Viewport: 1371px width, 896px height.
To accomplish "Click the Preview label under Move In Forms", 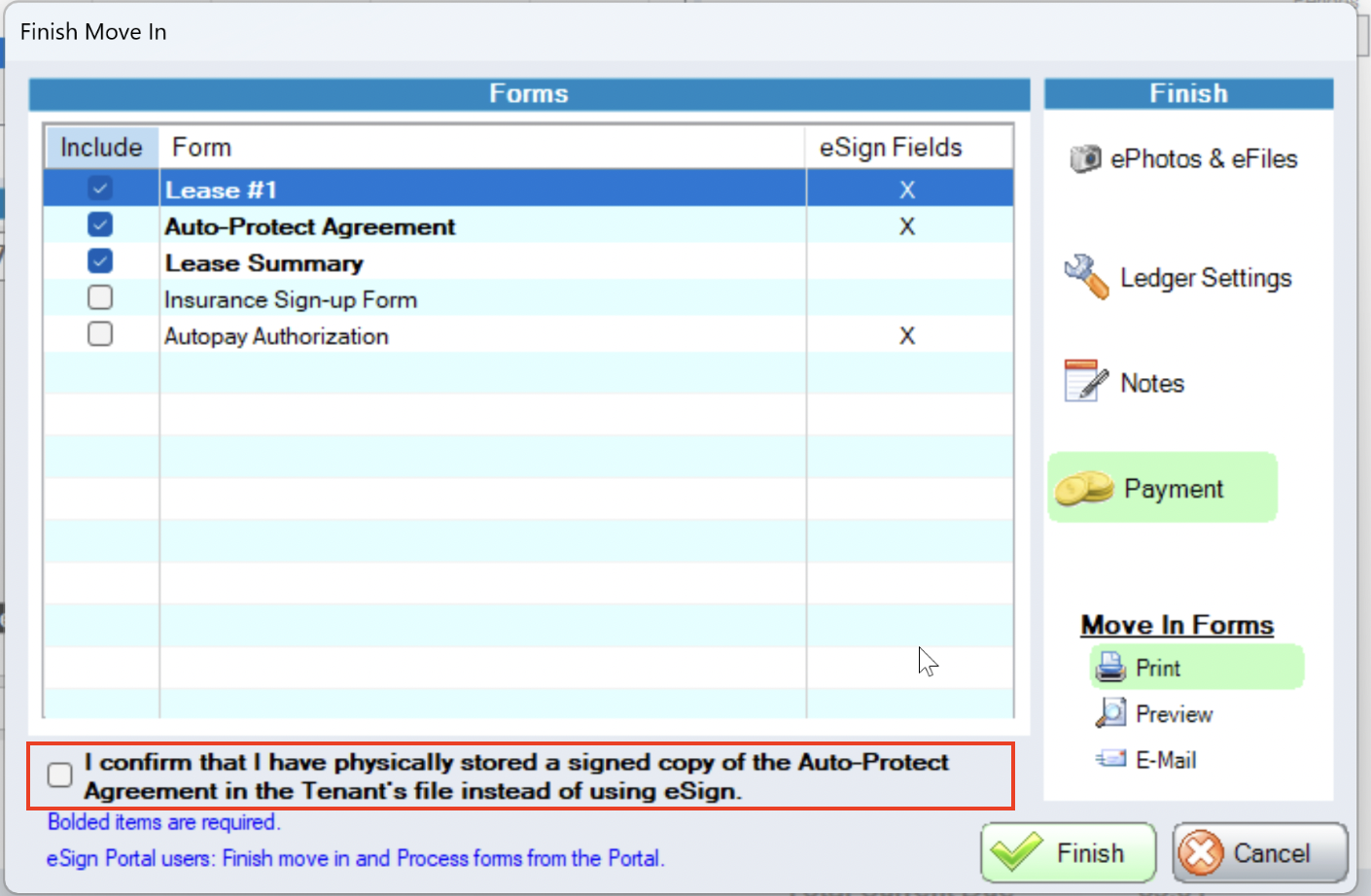I will point(1174,714).
